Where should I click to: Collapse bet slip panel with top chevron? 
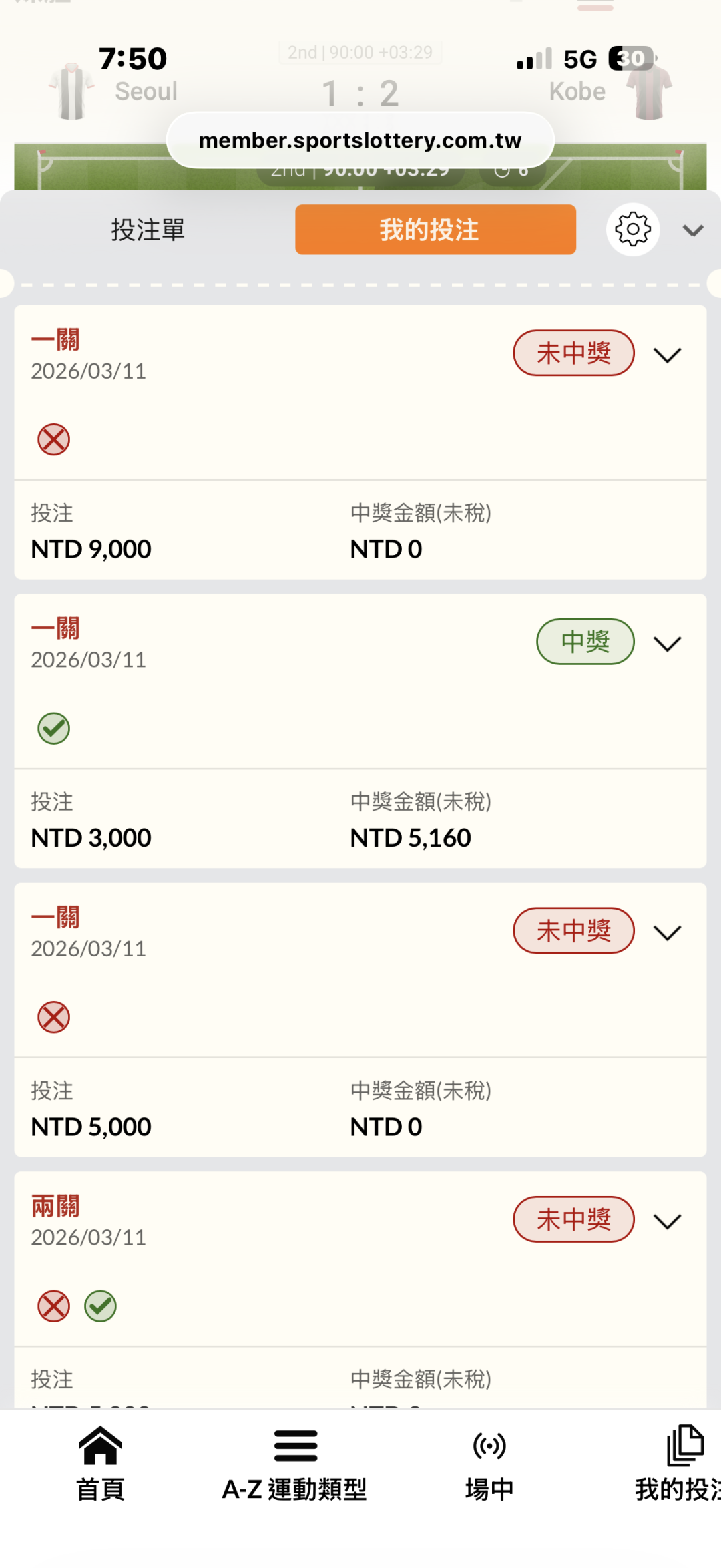[x=693, y=231]
